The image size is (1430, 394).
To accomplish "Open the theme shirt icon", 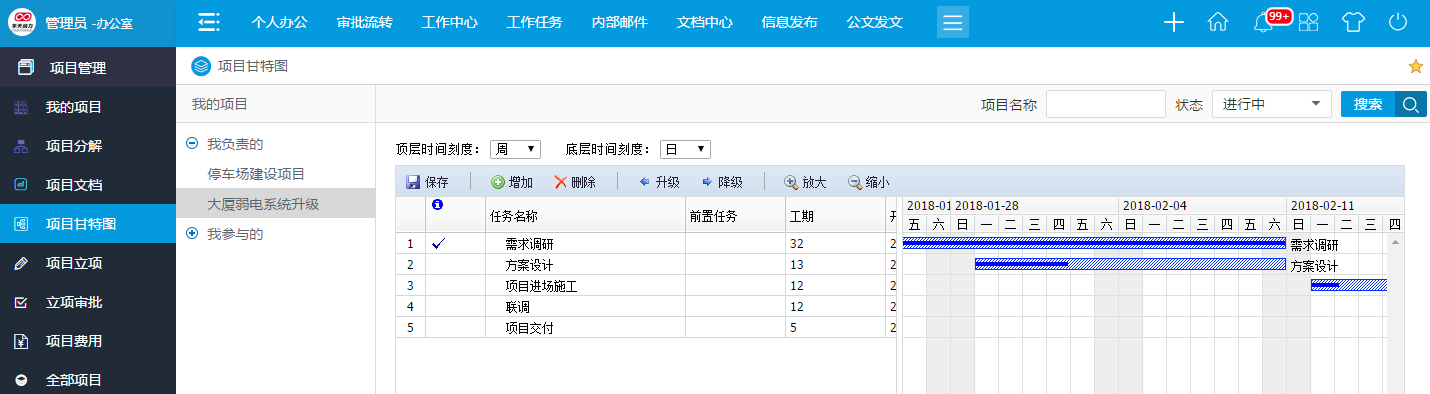I will point(1353,22).
